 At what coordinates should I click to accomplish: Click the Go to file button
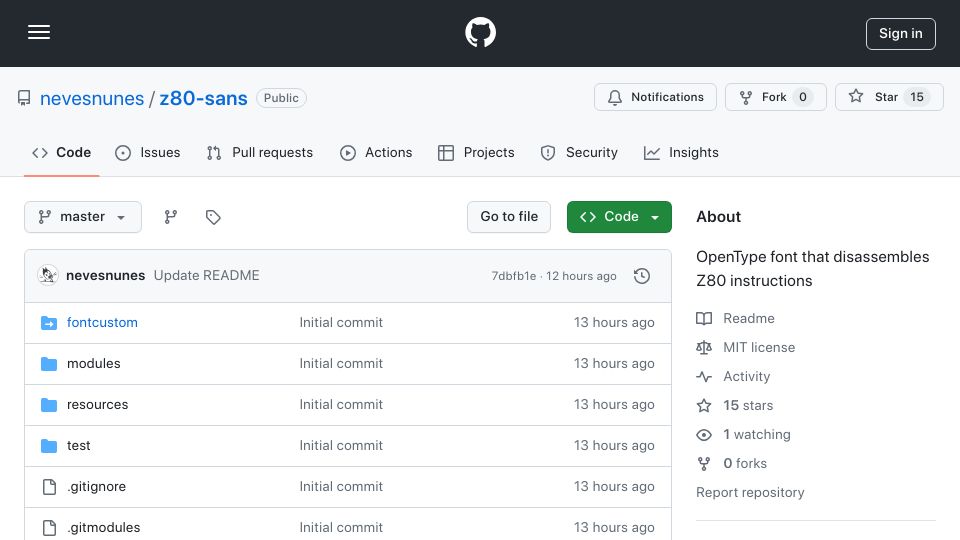[x=509, y=217]
